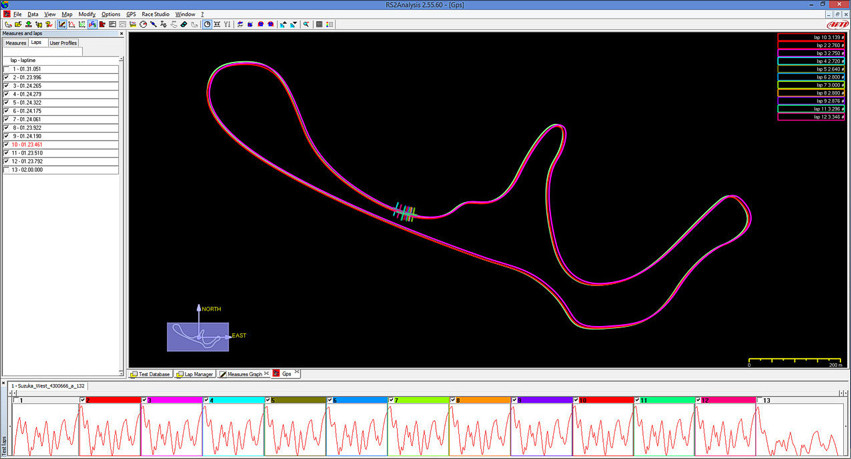The image size is (851, 459).
Task: Uncheck the red lap 10 - 01.23.461 checkbox
Action: tap(7, 145)
